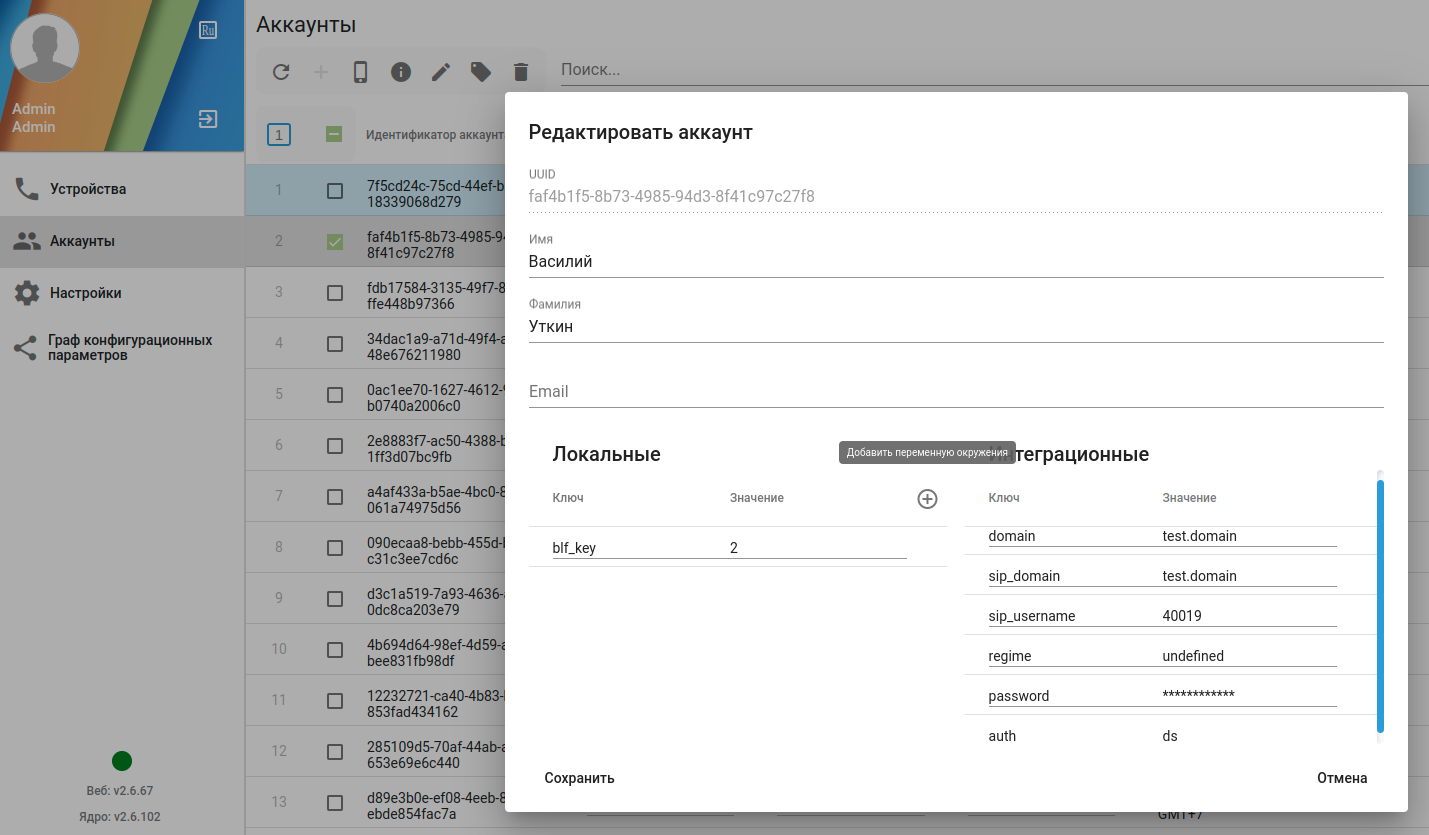This screenshot has height=835, width=1429.
Task: Toggle the select-all header checkbox
Action: tap(335, 134)
